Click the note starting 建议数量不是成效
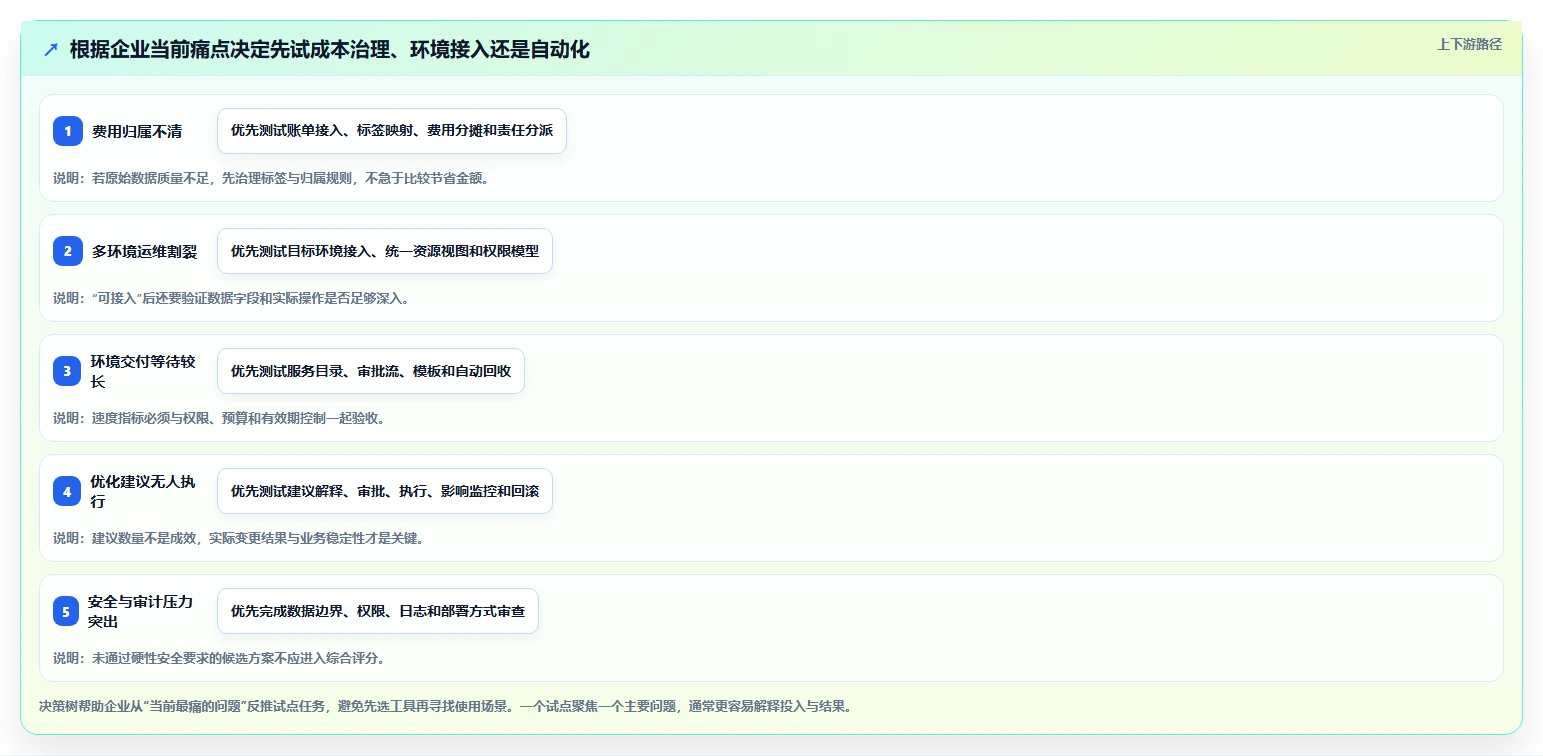1543x756 pixels. [x=239, y=538]
